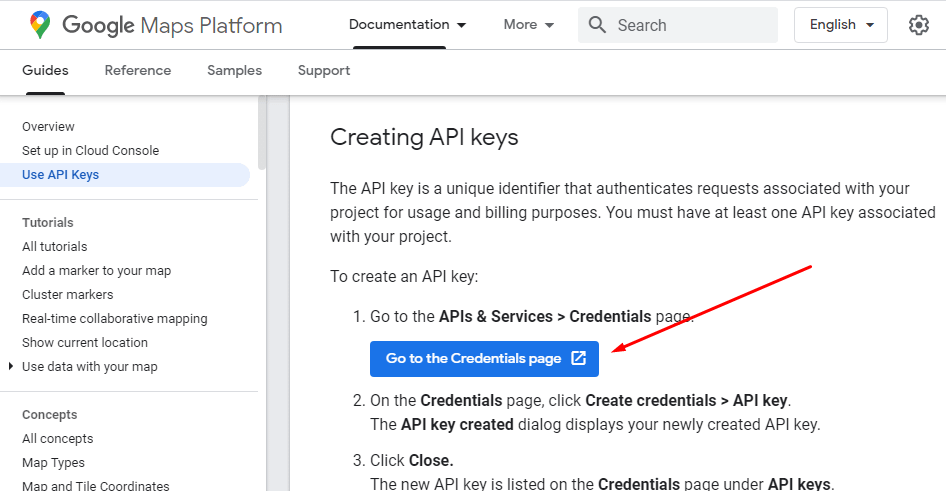Click the external link icon on Credentials button
This screenshot has width=946, height=491.
point(578,358)
